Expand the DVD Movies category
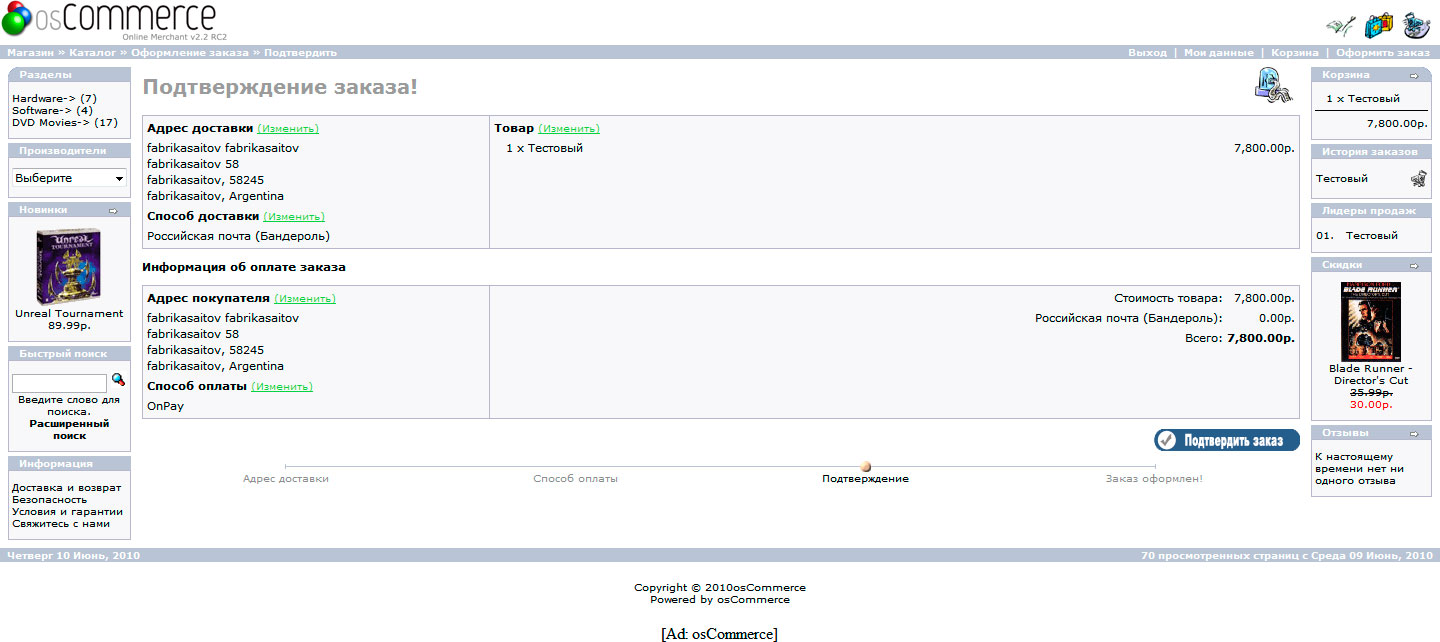The width and height of the screenshot is (1440, 642). [x=51, y=123]
